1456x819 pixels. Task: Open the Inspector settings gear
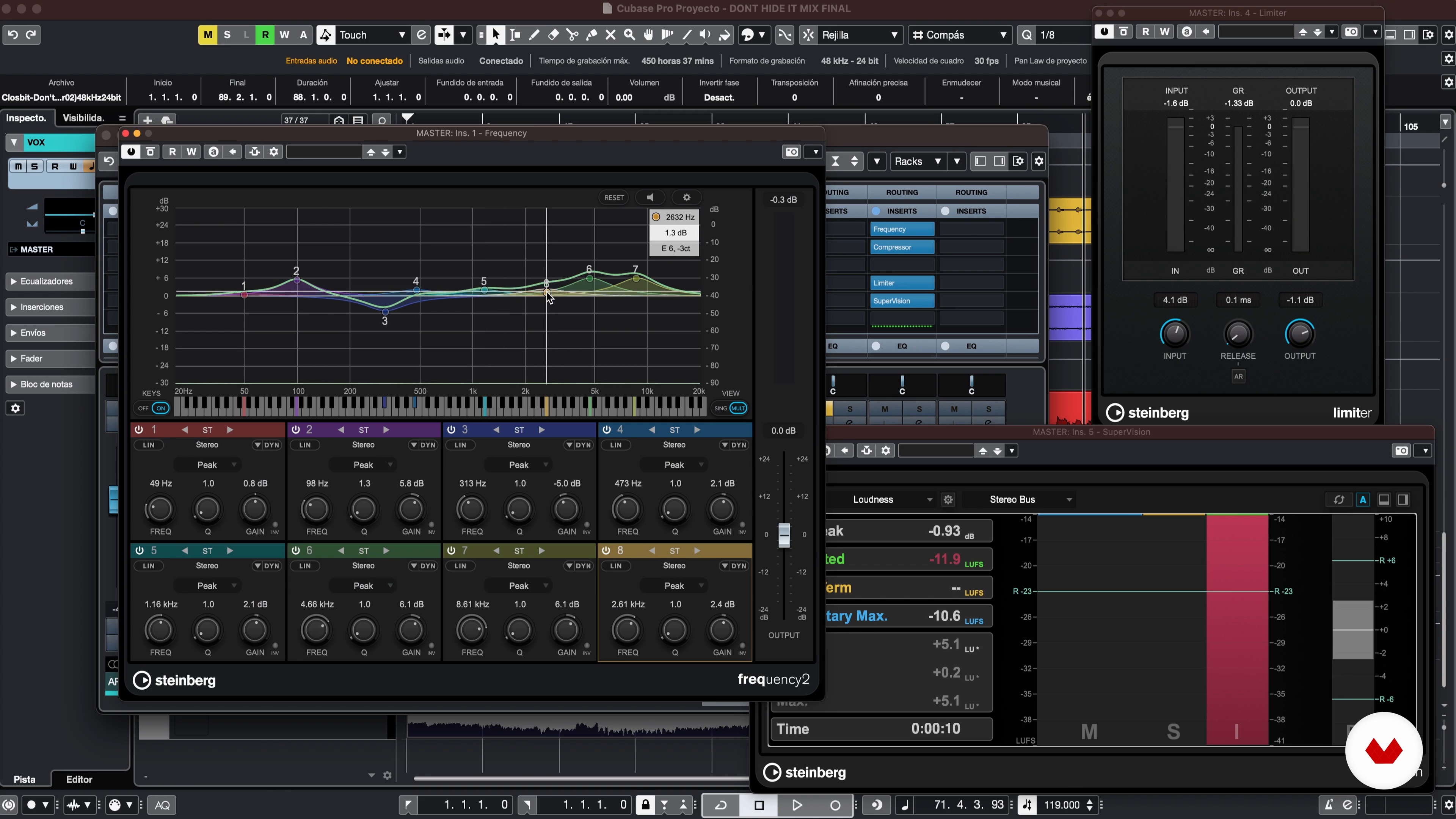pos(15,408)
